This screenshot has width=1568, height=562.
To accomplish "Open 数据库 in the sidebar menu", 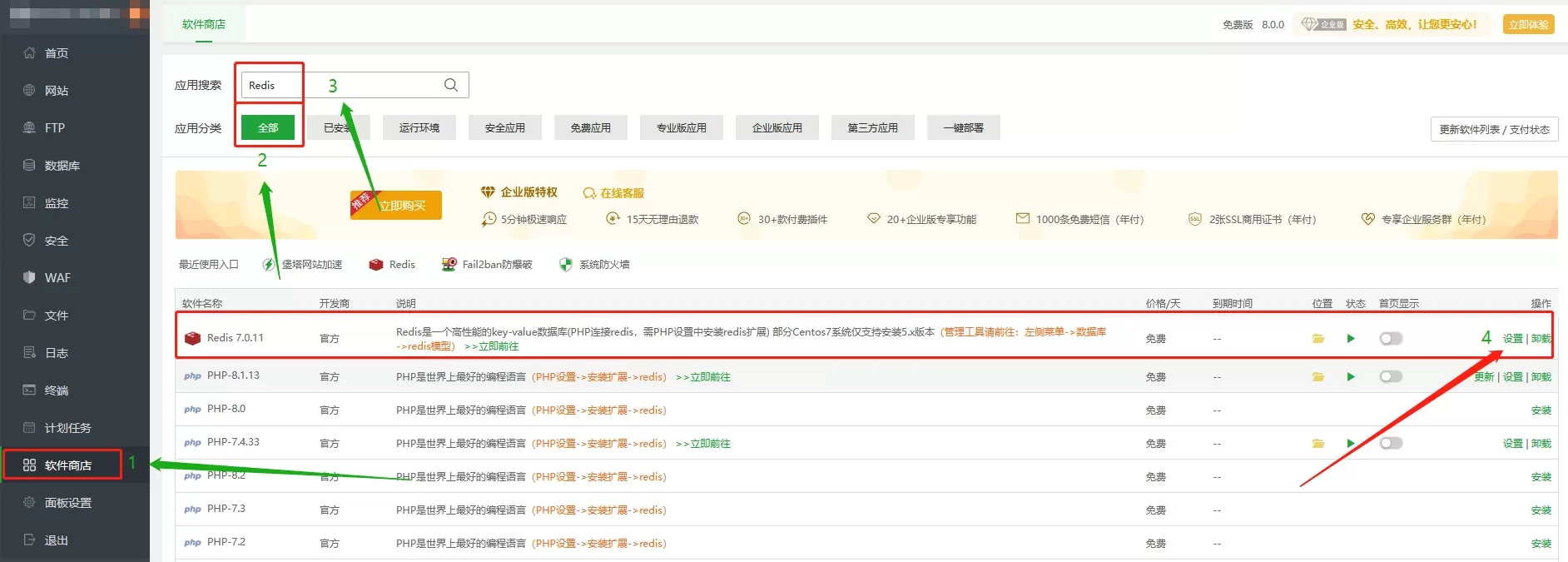I will point(62,166).
